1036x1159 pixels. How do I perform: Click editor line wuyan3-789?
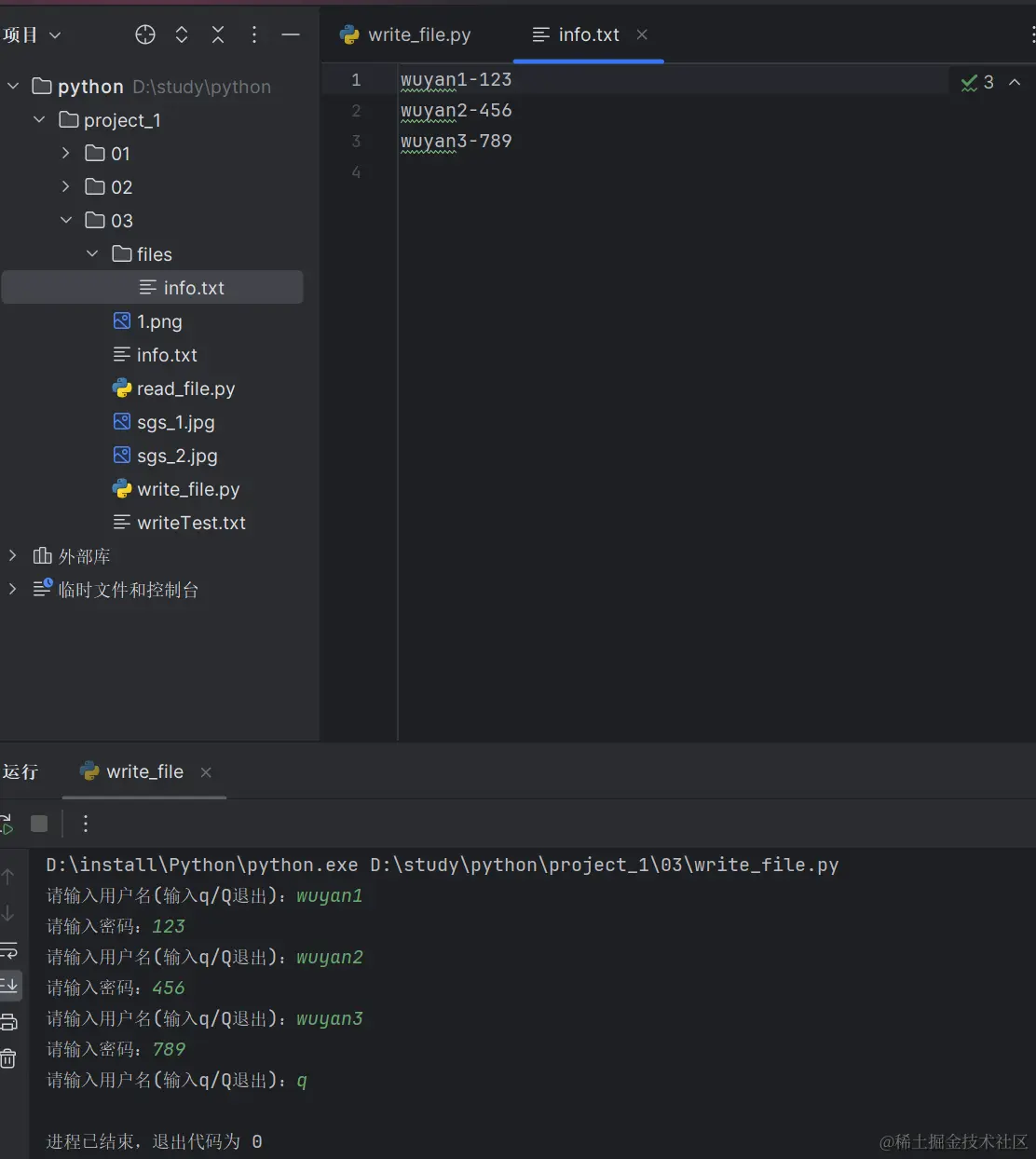pyautogui.click(x=457, y=142)
